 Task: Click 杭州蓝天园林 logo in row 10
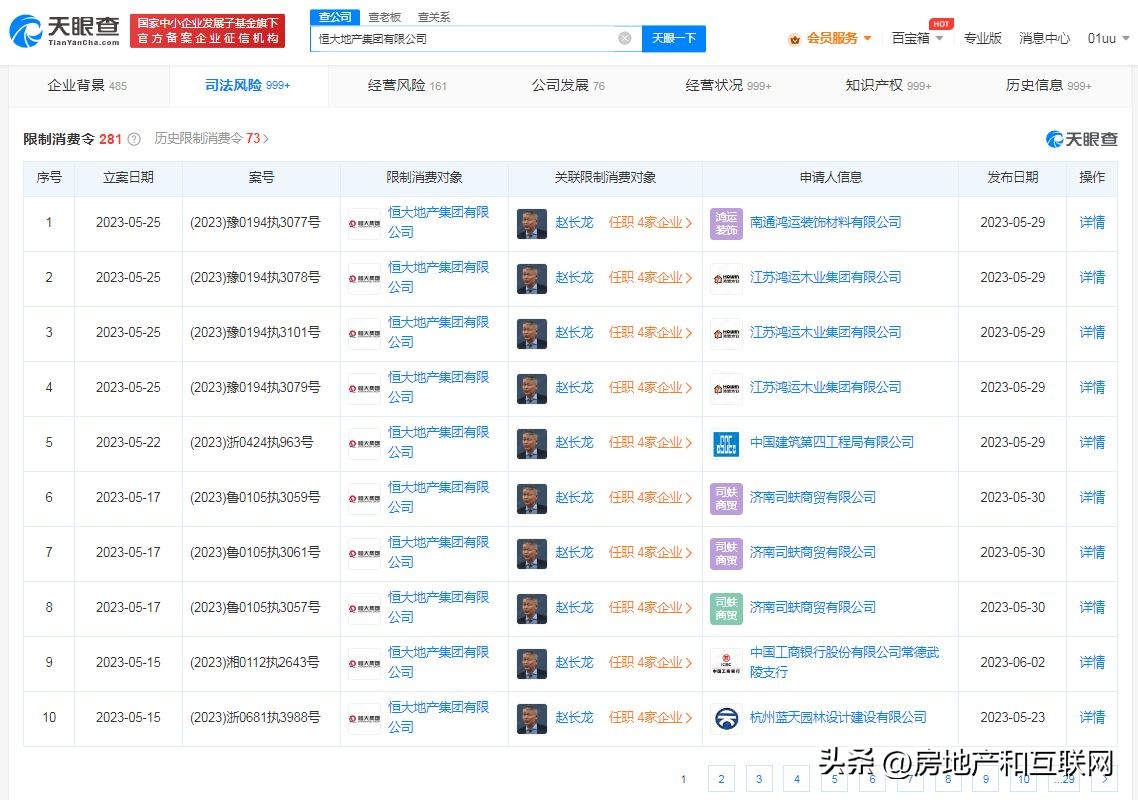725,717
